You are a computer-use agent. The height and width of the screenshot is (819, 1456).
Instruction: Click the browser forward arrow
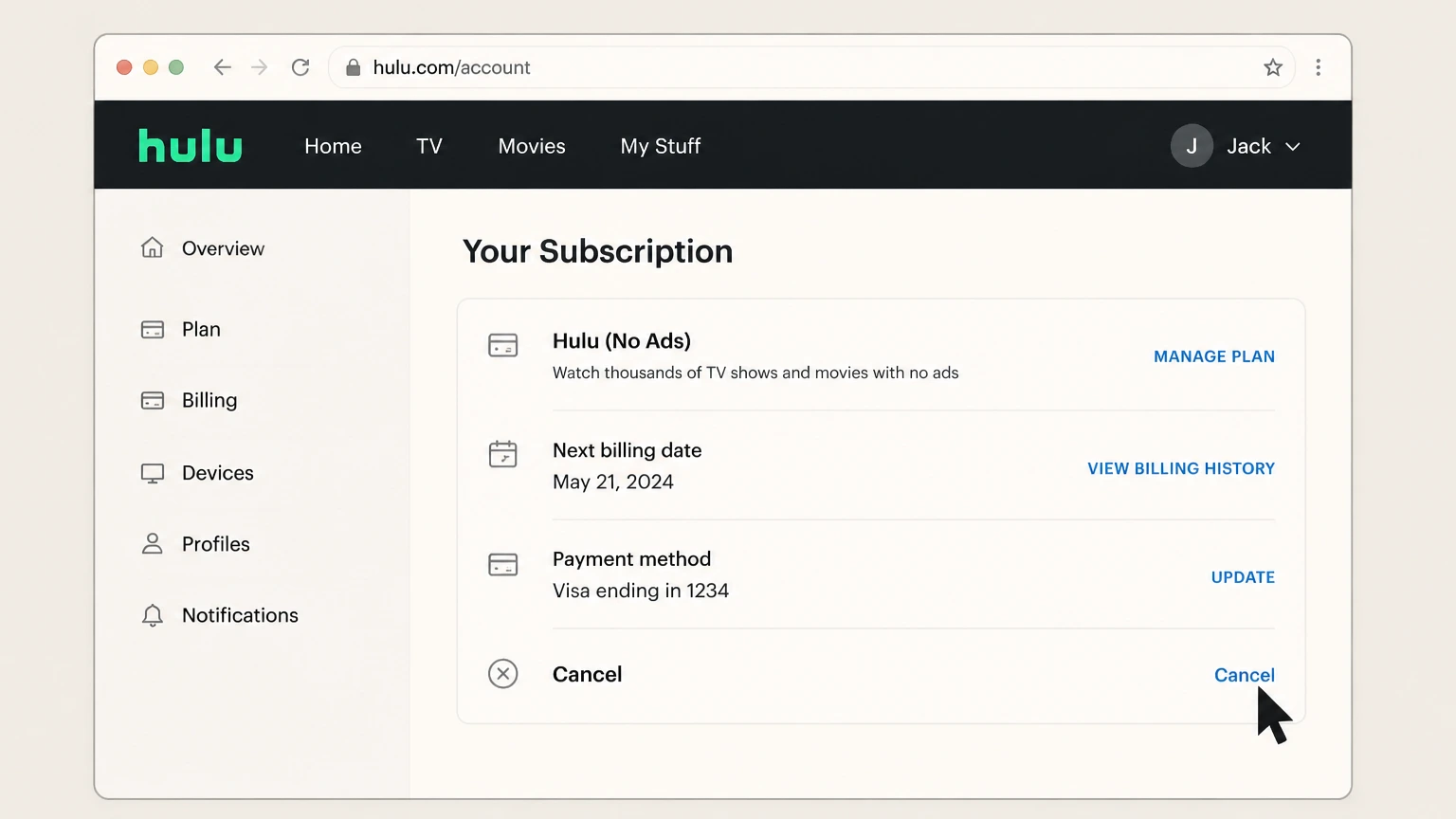260,67
